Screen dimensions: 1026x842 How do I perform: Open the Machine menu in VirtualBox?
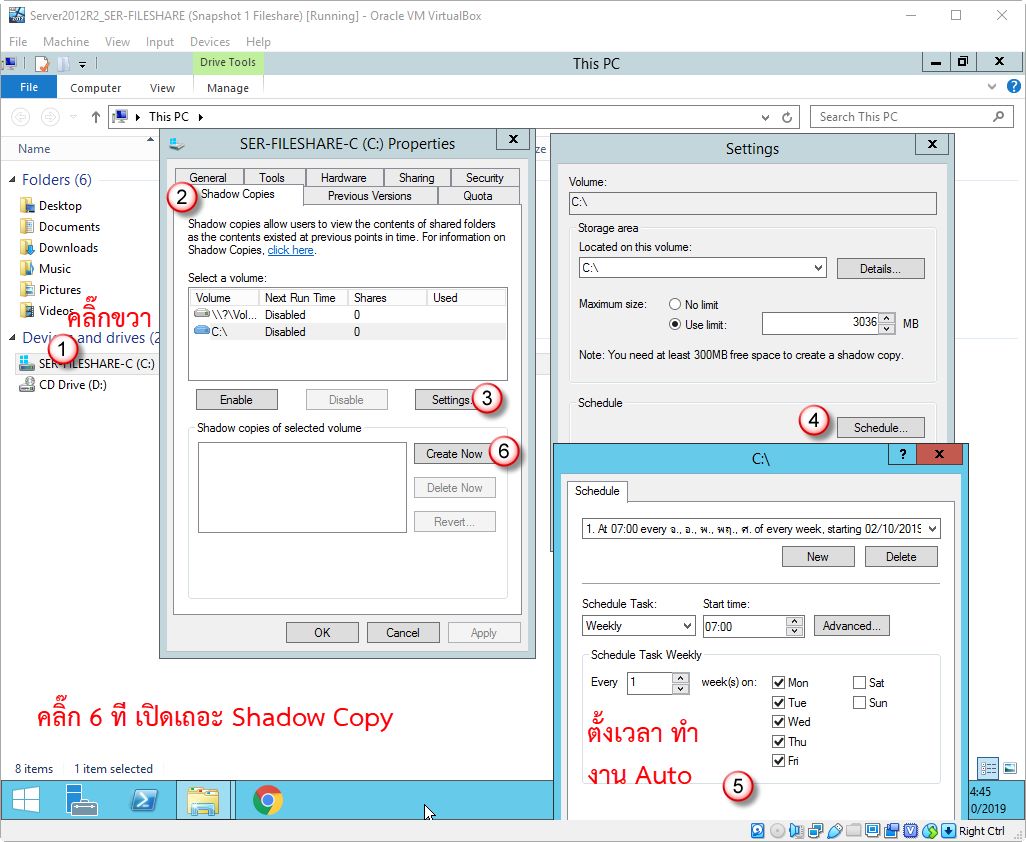click(66, 41)
